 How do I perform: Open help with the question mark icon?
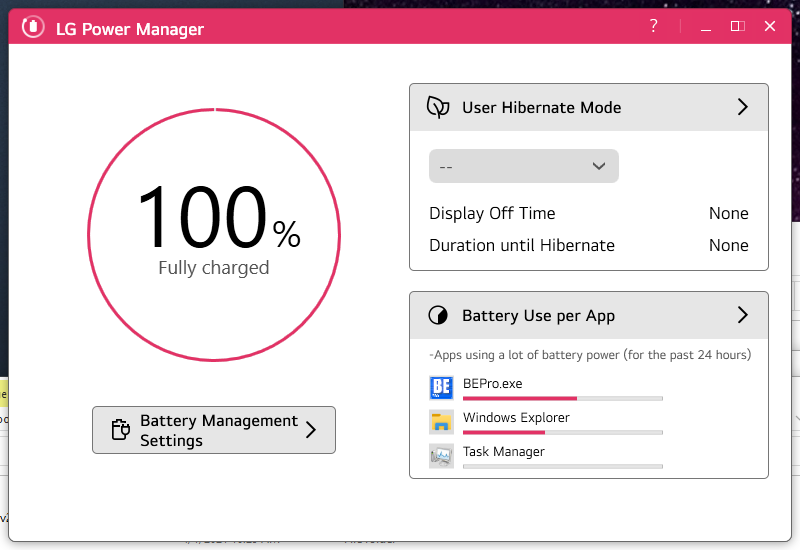pyautogui.click(x=654, y=26)
